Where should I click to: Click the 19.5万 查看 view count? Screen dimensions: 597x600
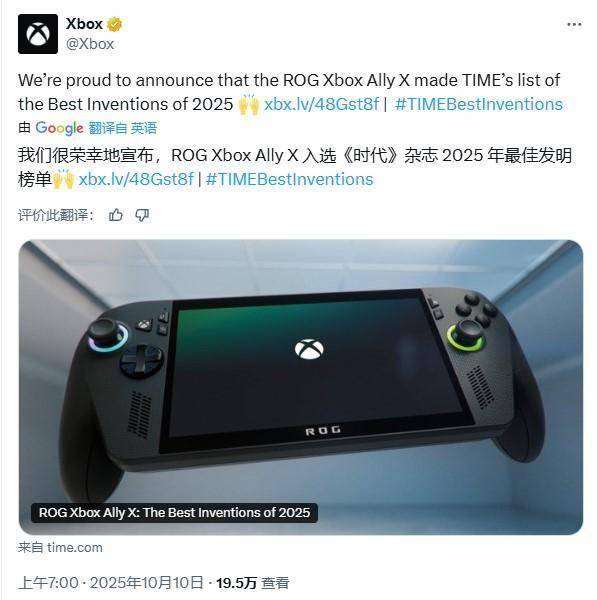pyautogui.click(x=253, y=583)
